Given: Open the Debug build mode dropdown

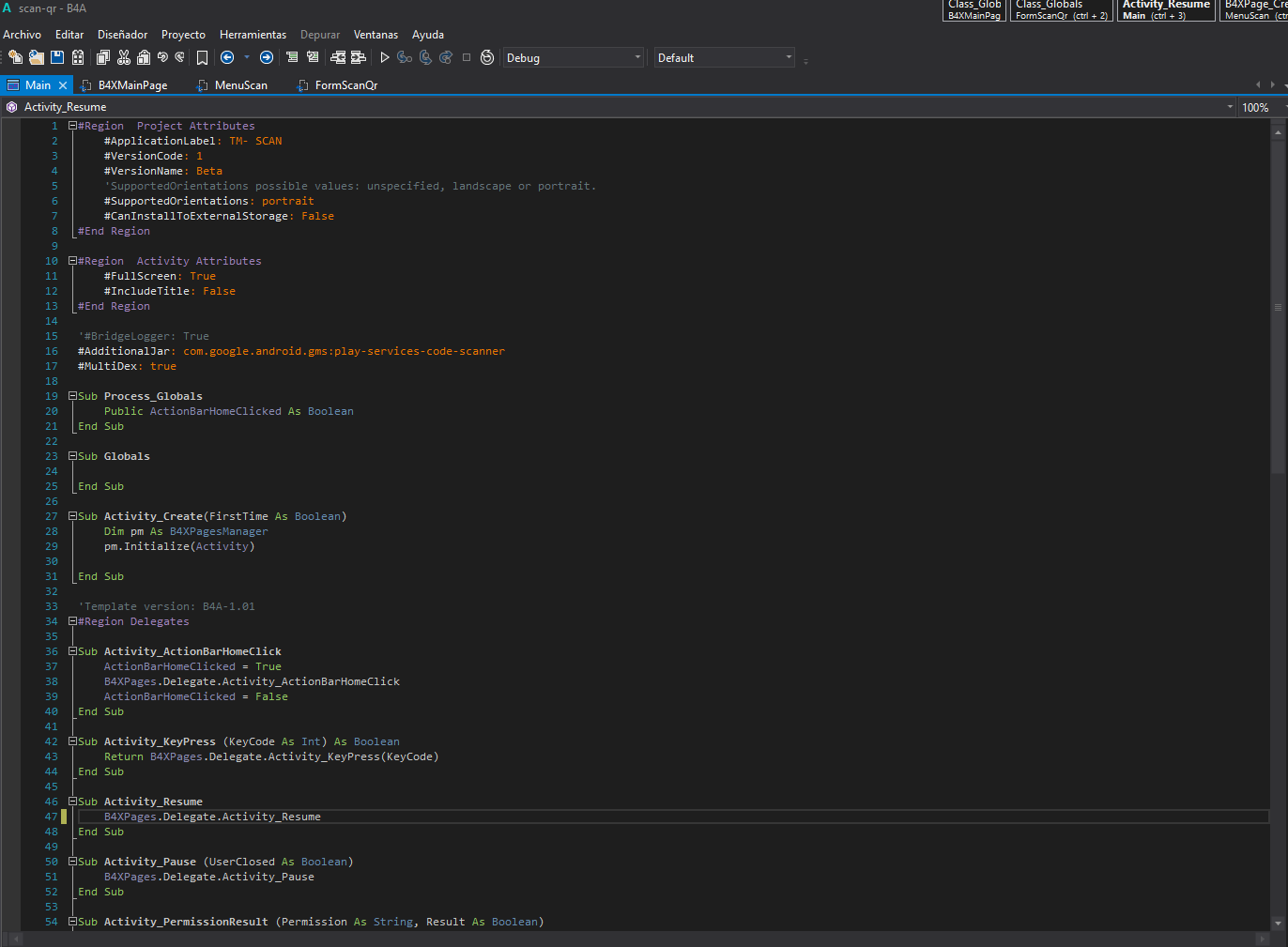Looking at the screenshot, I should point(574,57).
